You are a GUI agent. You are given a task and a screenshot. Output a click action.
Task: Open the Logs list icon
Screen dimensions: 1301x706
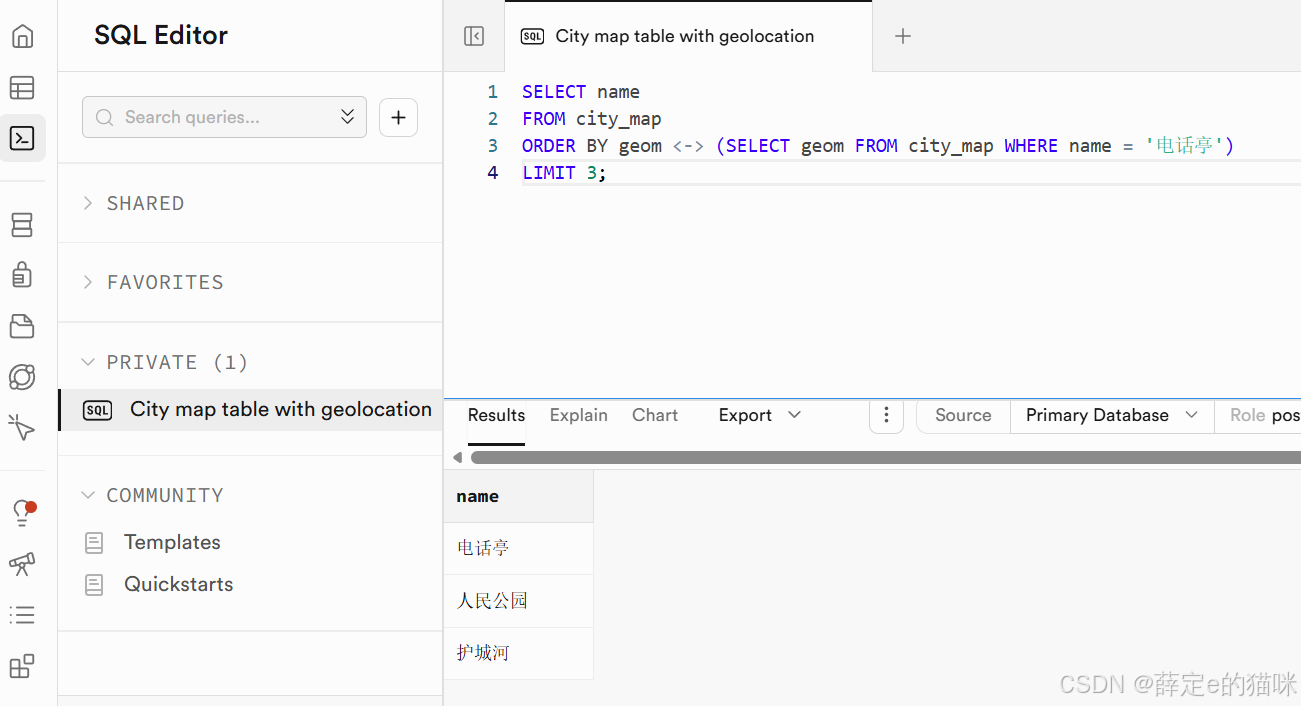(x=22, y=615)
